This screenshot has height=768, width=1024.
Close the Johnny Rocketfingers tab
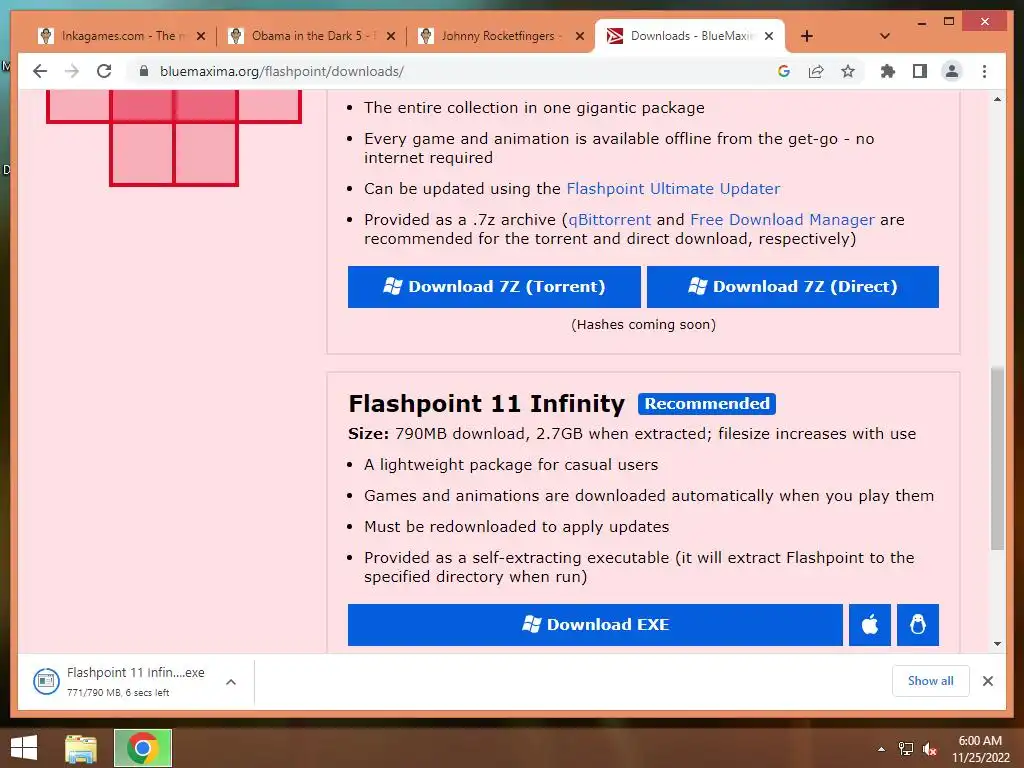coord(579,36)
